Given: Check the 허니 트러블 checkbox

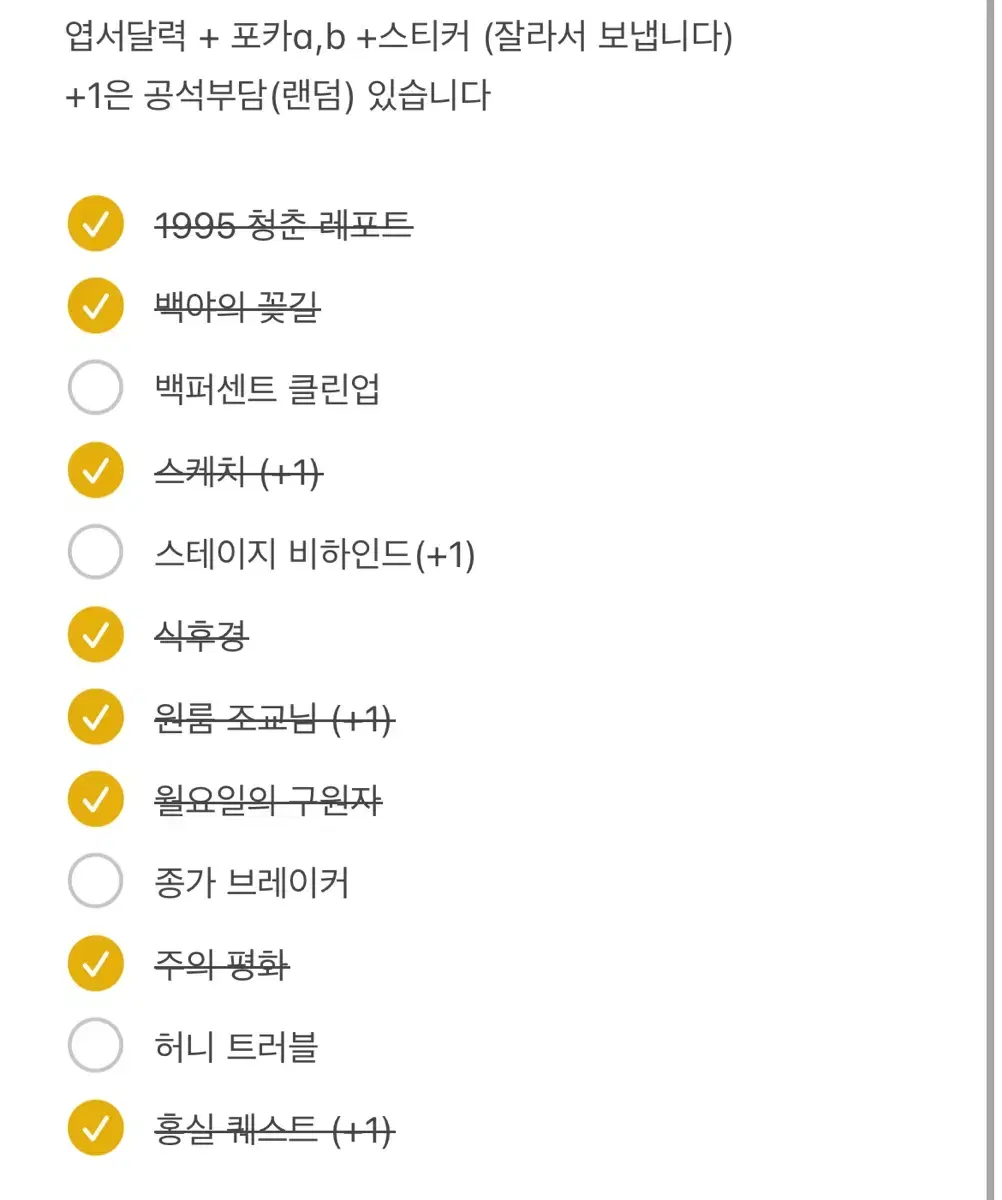Looking at the screenshot, I should [95, 1046].
